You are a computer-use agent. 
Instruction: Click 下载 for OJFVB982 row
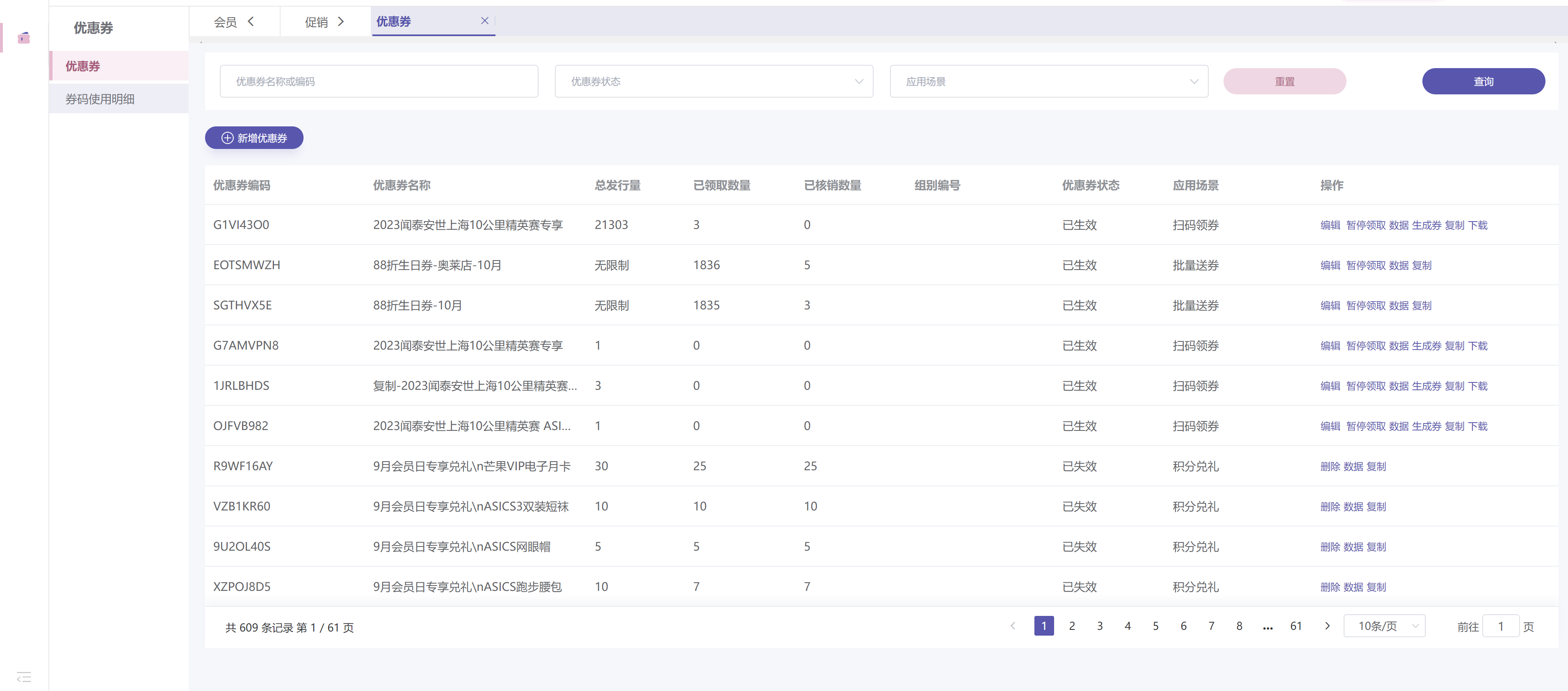pos(1478,426)
